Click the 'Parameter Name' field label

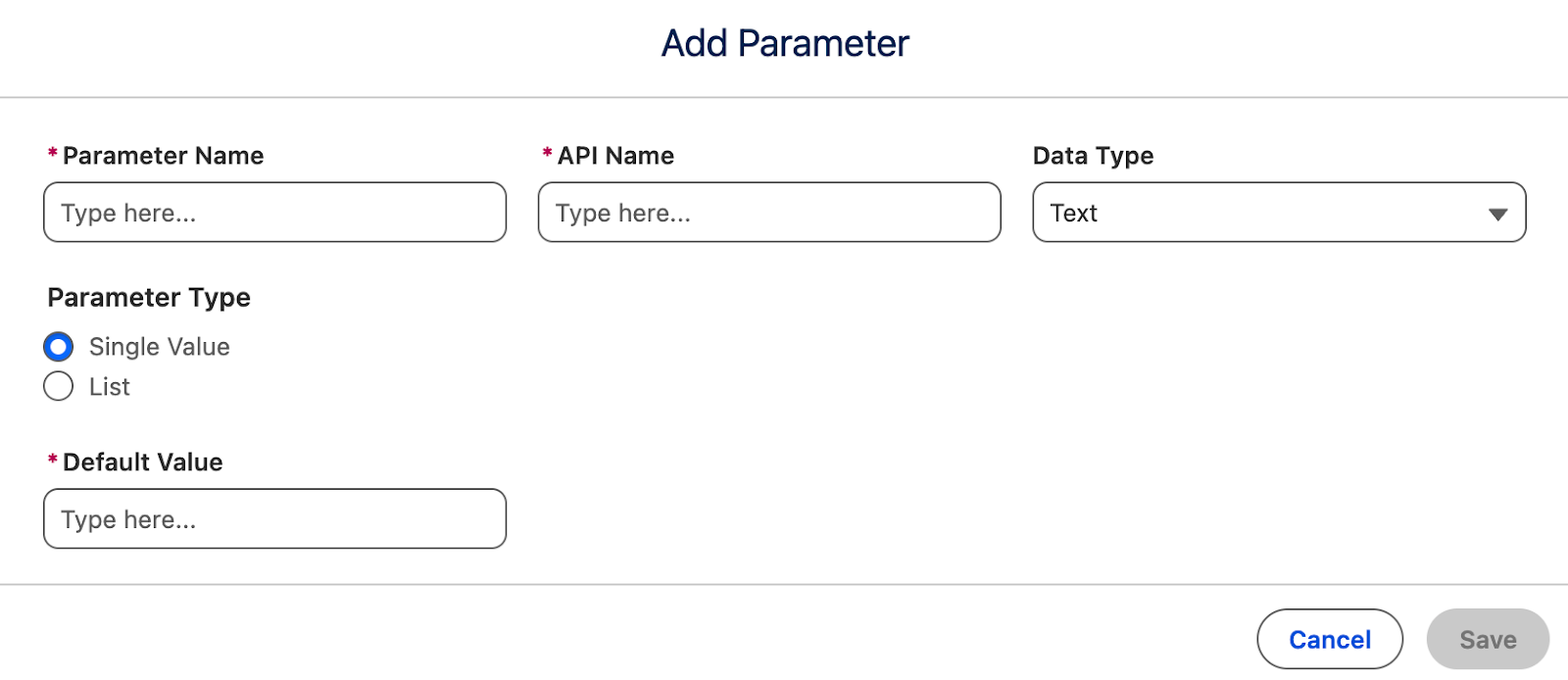[163, 156]
